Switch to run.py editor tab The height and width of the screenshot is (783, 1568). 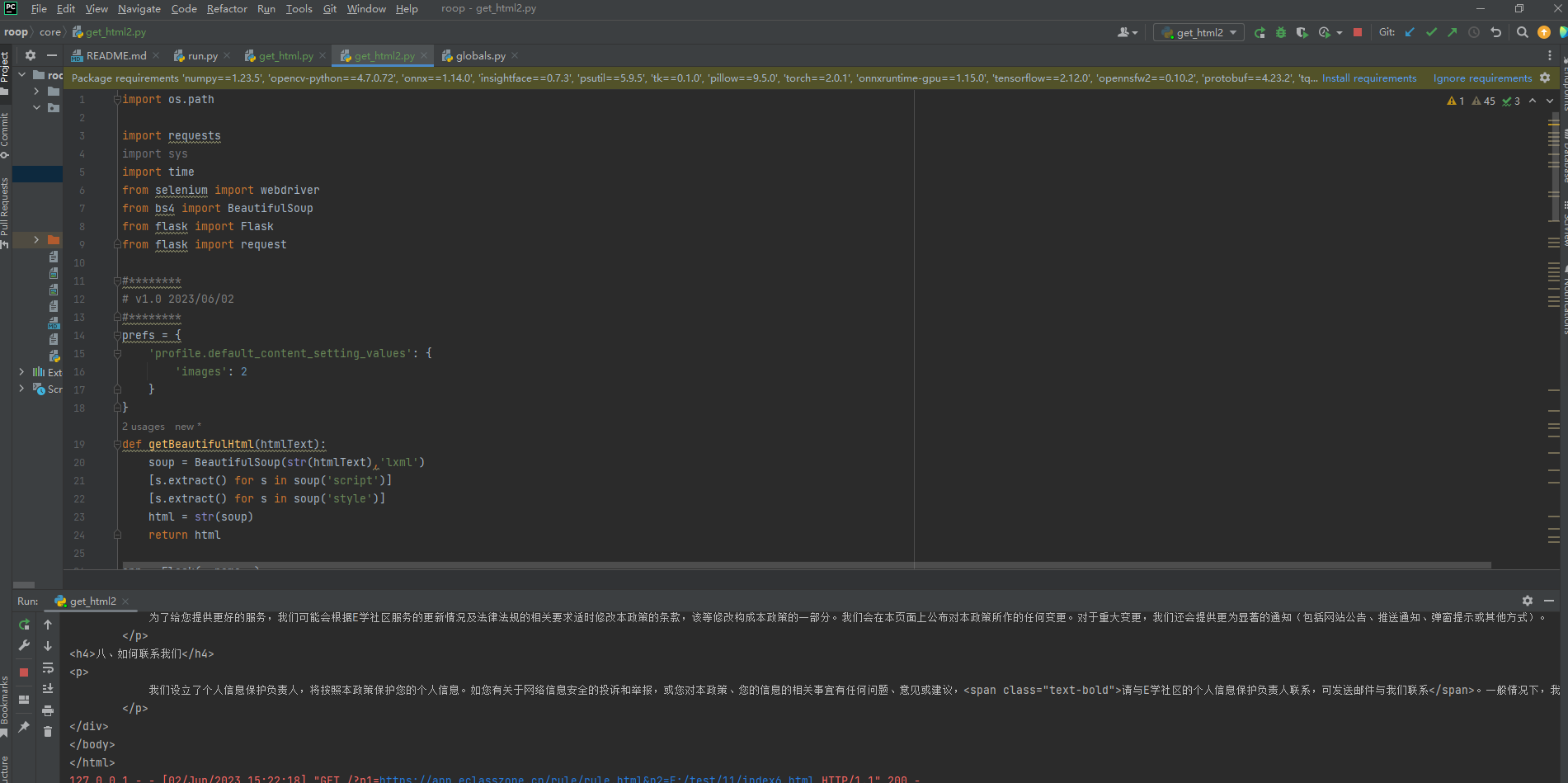pyautogui.click(x=202, y=55)
